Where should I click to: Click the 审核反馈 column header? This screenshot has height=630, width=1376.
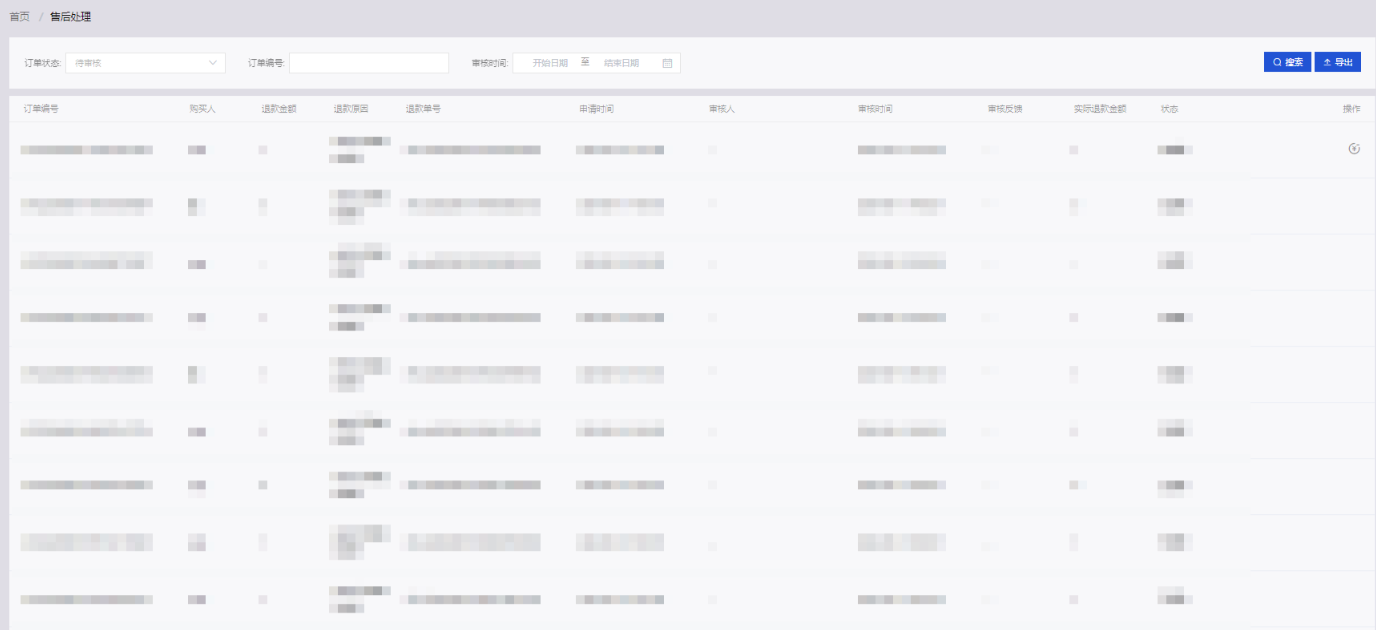(x=1005, y=109)
